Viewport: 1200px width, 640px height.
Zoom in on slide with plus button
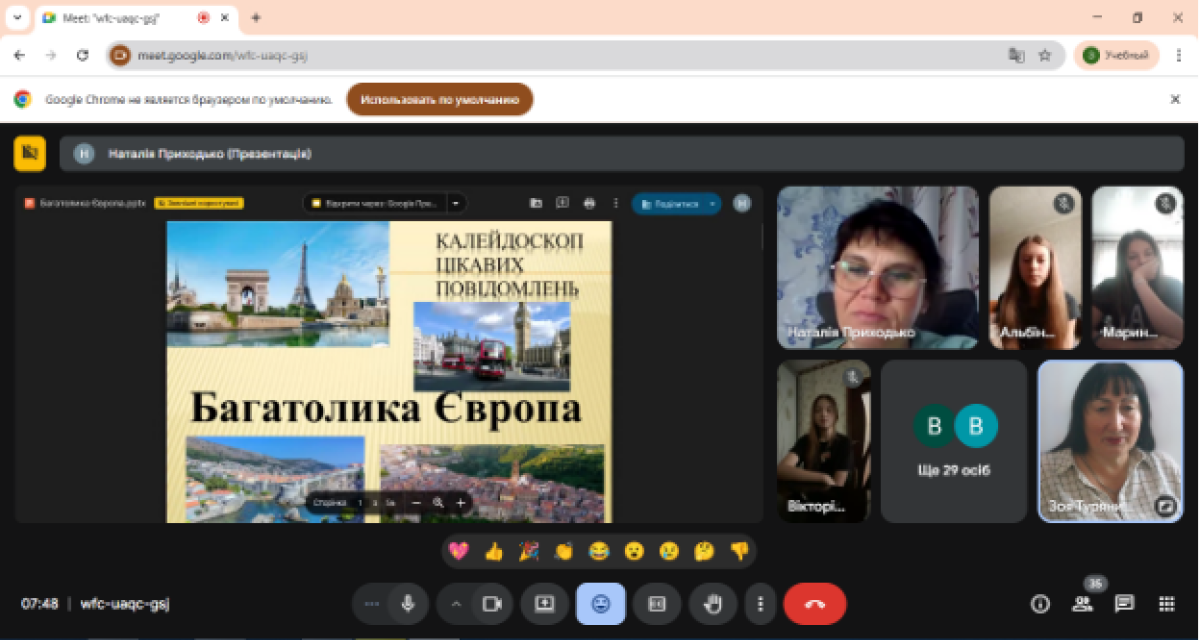(x=460, y=503)
